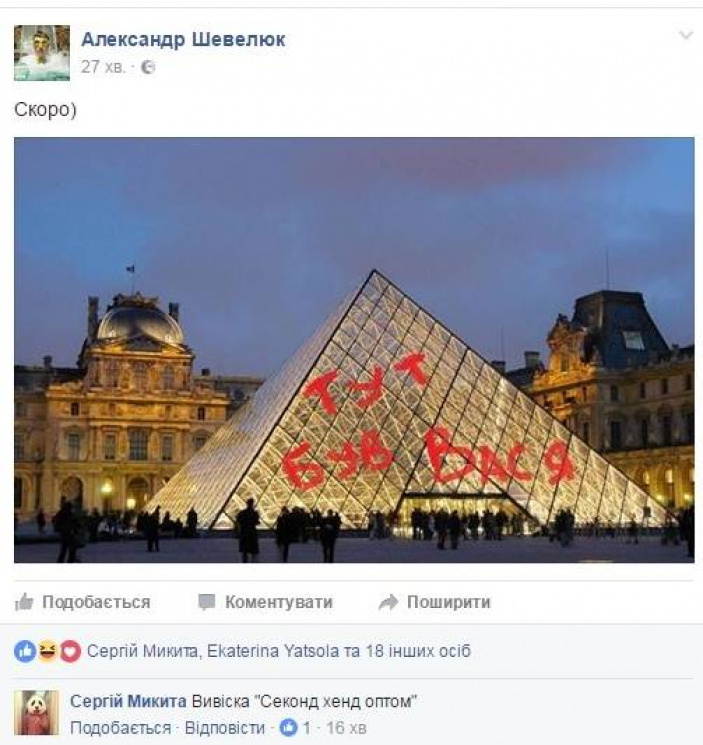Screen dimensions: 703x745
Task: Open the post options chevron menu
Action: [x=686, y=35]
